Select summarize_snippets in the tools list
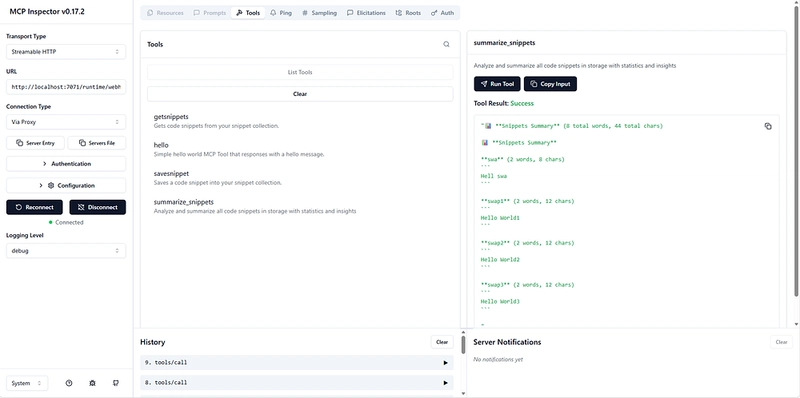 click(x=300, y=206)
